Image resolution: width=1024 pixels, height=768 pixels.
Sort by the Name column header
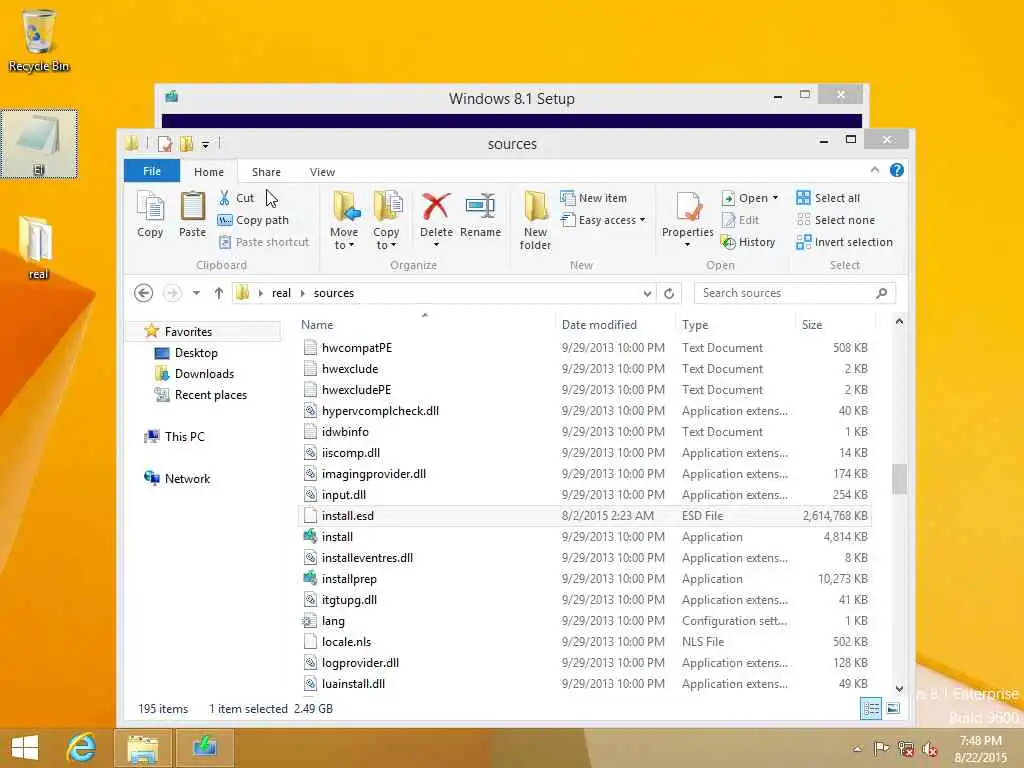pos(424,325)
